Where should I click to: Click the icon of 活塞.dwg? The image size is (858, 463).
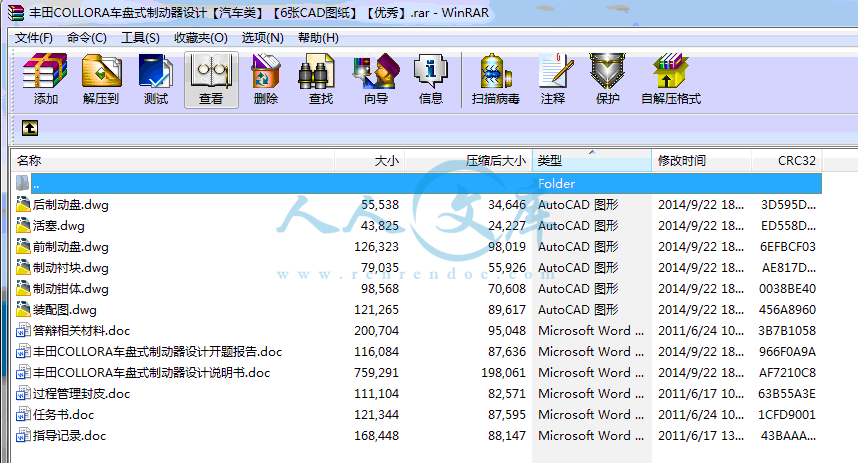[x=23, y=225]
